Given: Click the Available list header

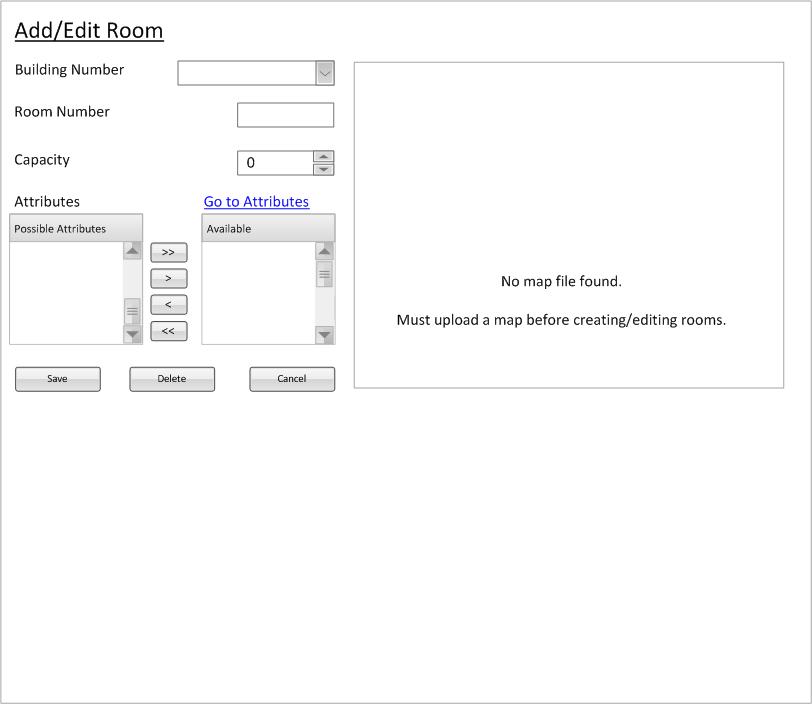Looking at the screenshot, I should pos(268,228).
